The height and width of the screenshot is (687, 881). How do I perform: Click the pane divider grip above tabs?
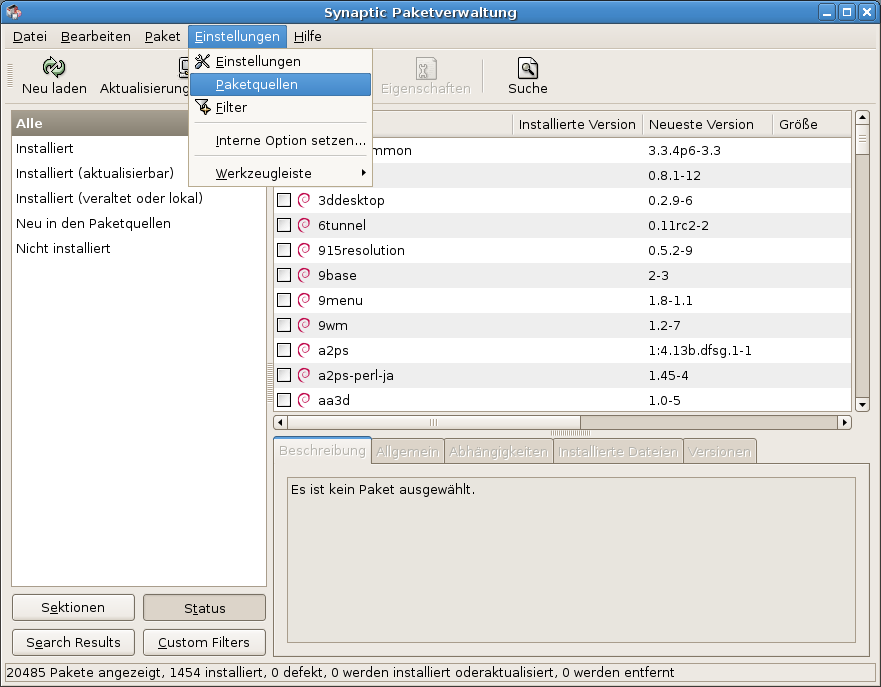(x=570, y=433)
